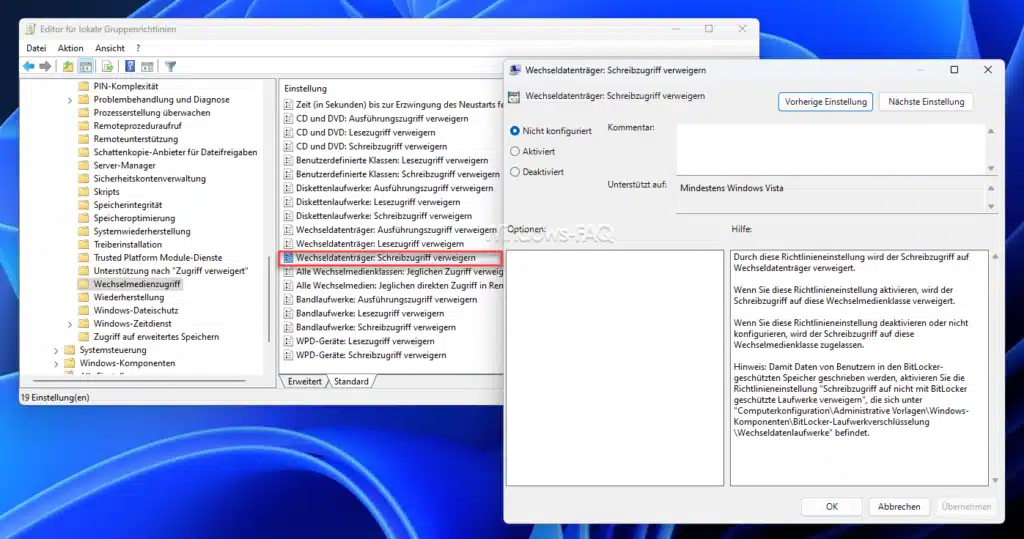This screenshot has height=539, width=1024.
Task: Click the folder icon next to PIN-Komplexität
Action: pyautogui.click(x=84, y=86)
